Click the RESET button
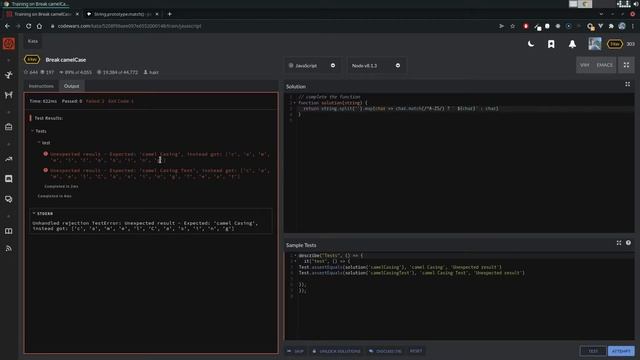This screenshot has height=360, width=640. [x=416, y=351]
